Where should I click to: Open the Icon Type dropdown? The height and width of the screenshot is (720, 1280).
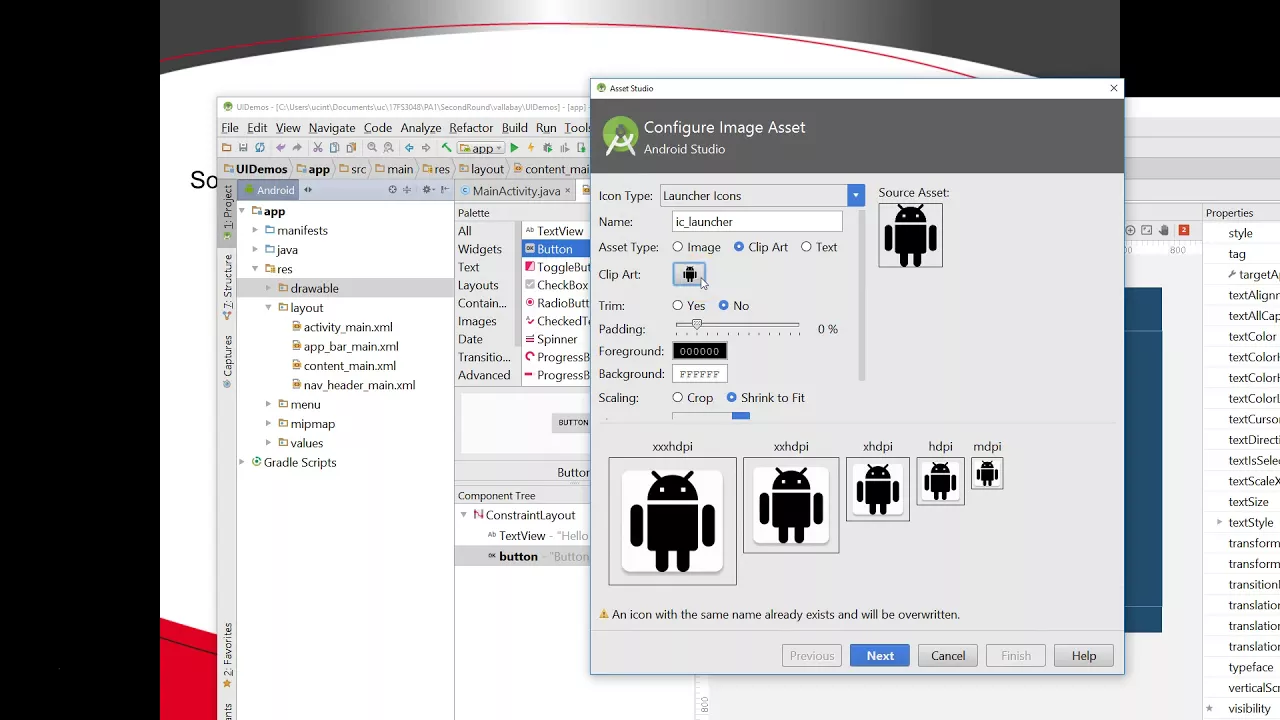tap(855, 196)
